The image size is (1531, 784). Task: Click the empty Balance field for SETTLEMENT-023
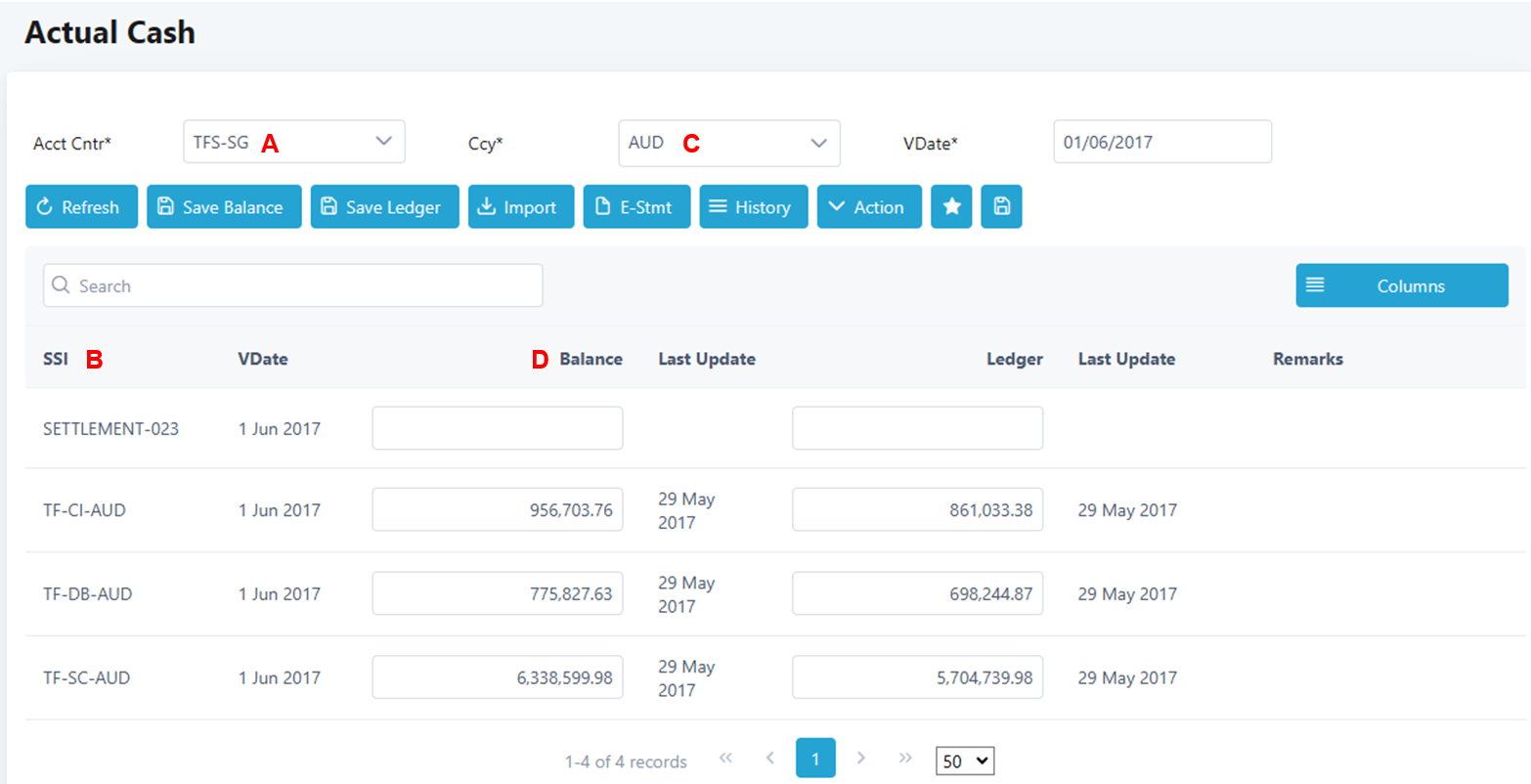497,428
